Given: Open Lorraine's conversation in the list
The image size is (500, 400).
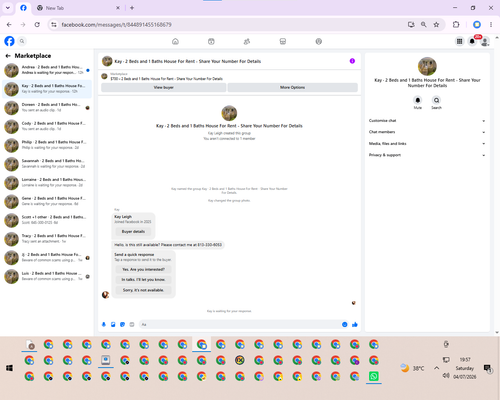Looking at the screenshot, I should 47,182.
